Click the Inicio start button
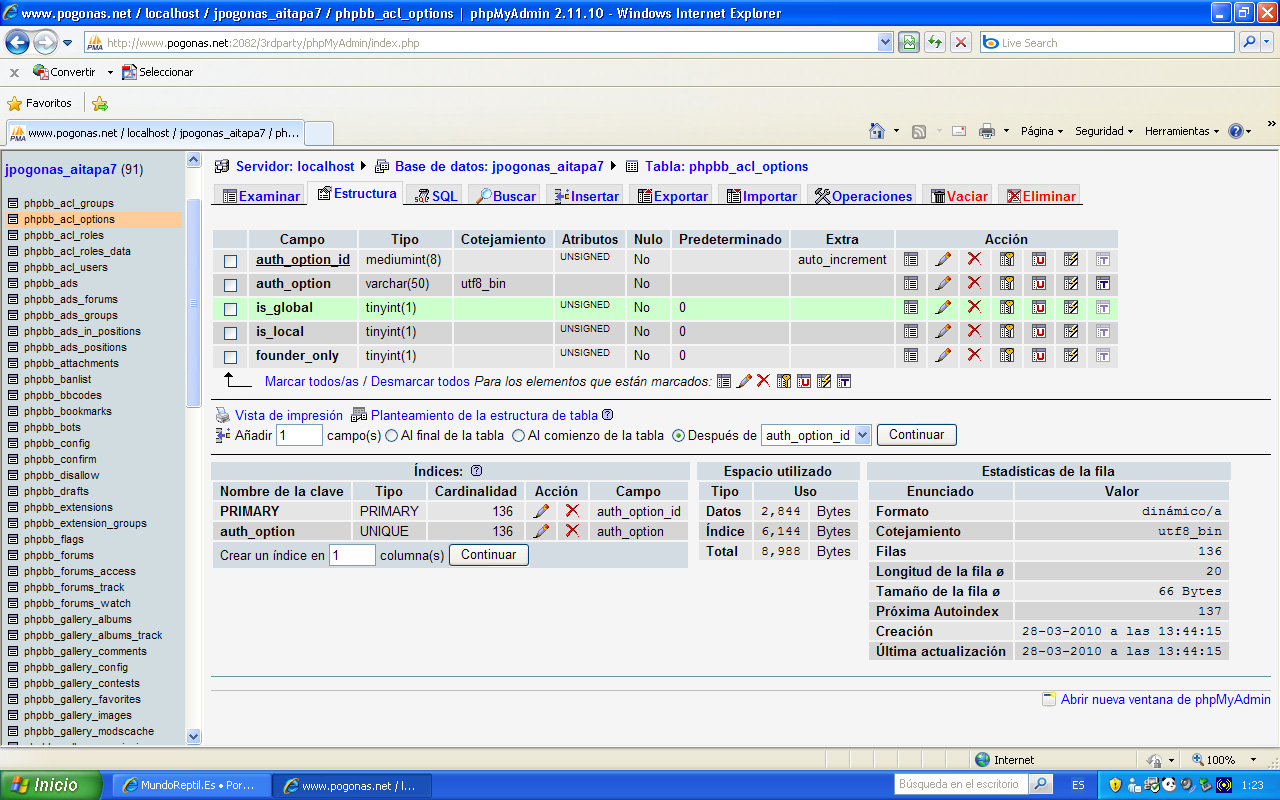 50,786
